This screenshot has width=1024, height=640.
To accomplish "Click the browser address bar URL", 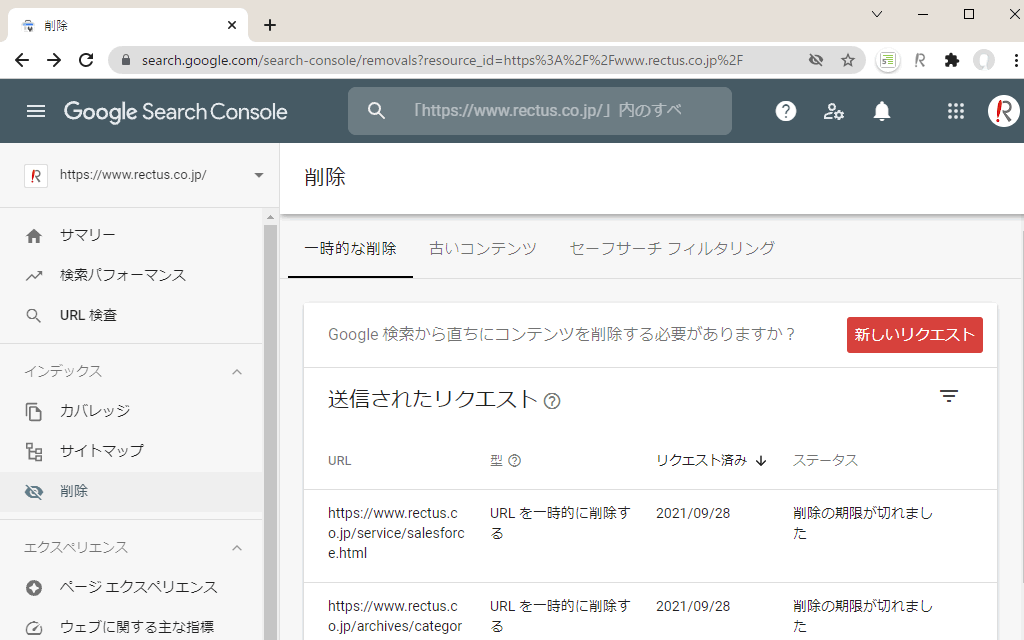I will pos(442,60).
